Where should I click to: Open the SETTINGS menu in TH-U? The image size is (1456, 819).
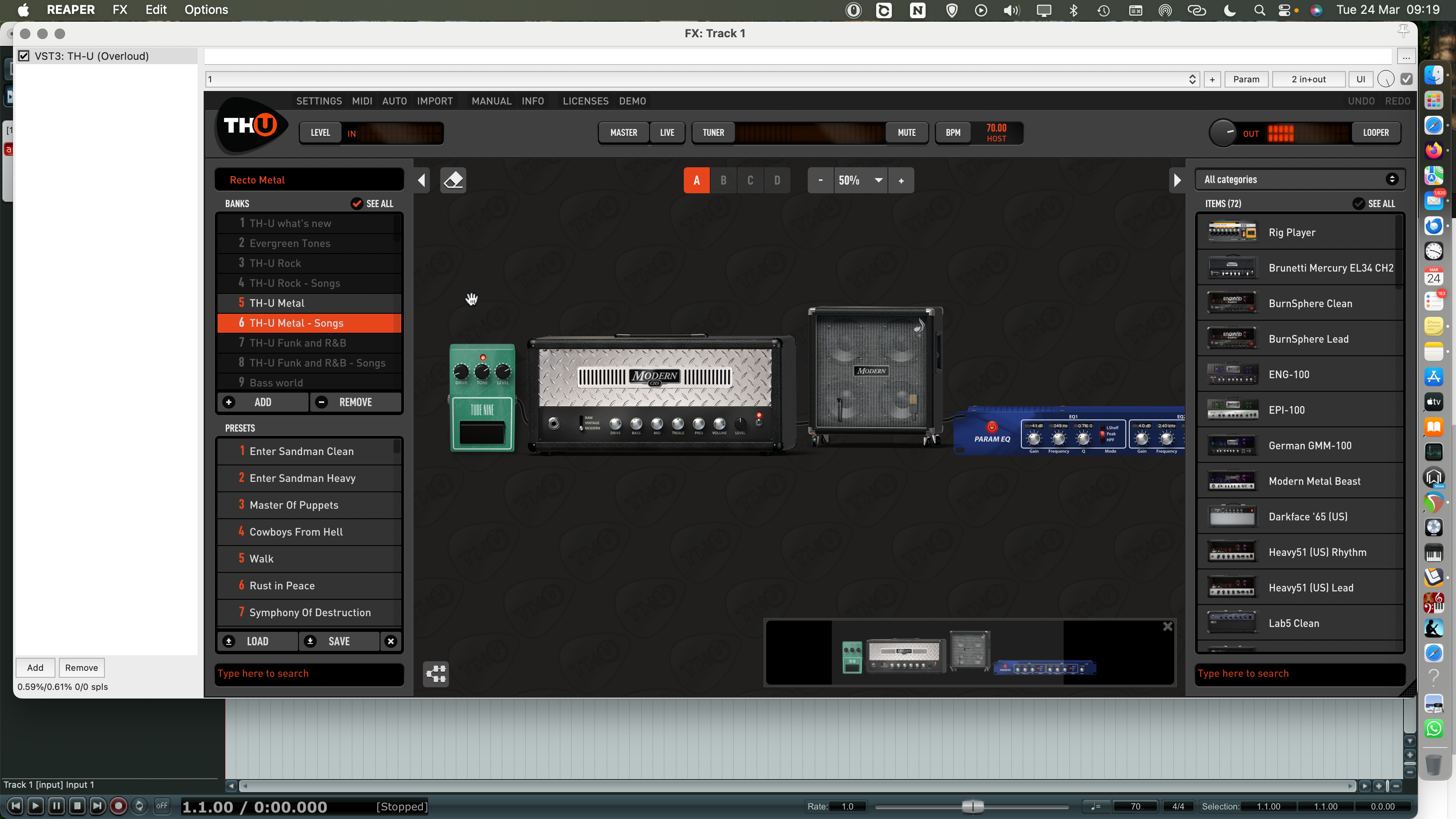click(x=319, y=101)
